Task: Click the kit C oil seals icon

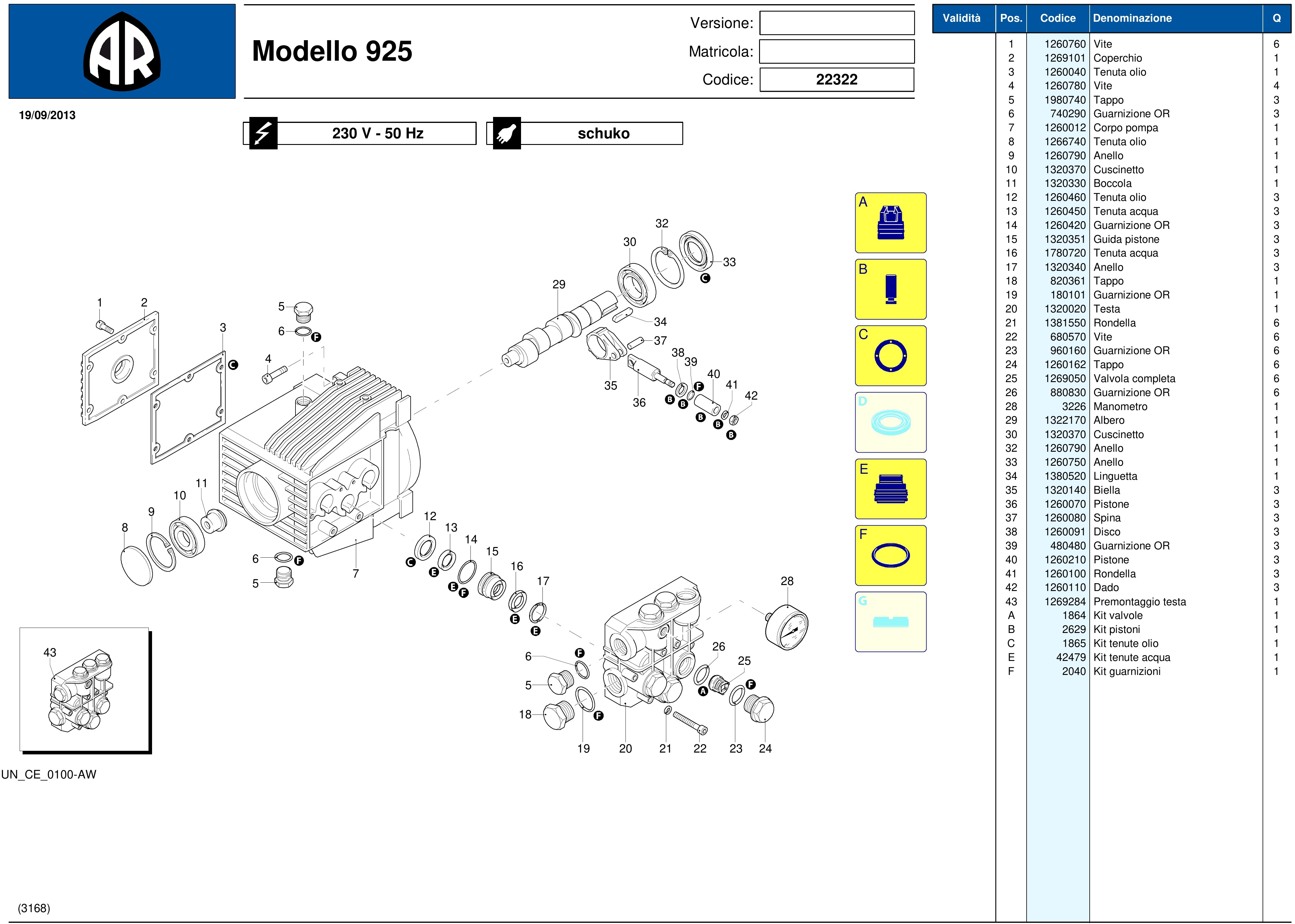Action: tap(890, 356)
